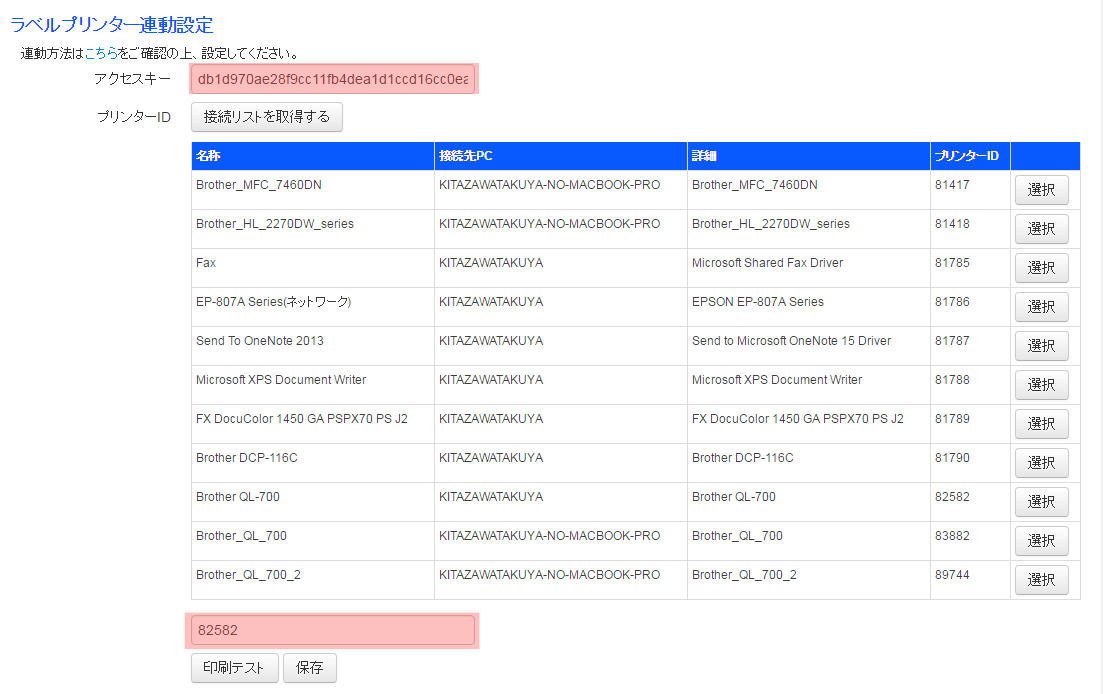Select Brother_QL_700 ID 83882 via 選択

point(1041,541)
